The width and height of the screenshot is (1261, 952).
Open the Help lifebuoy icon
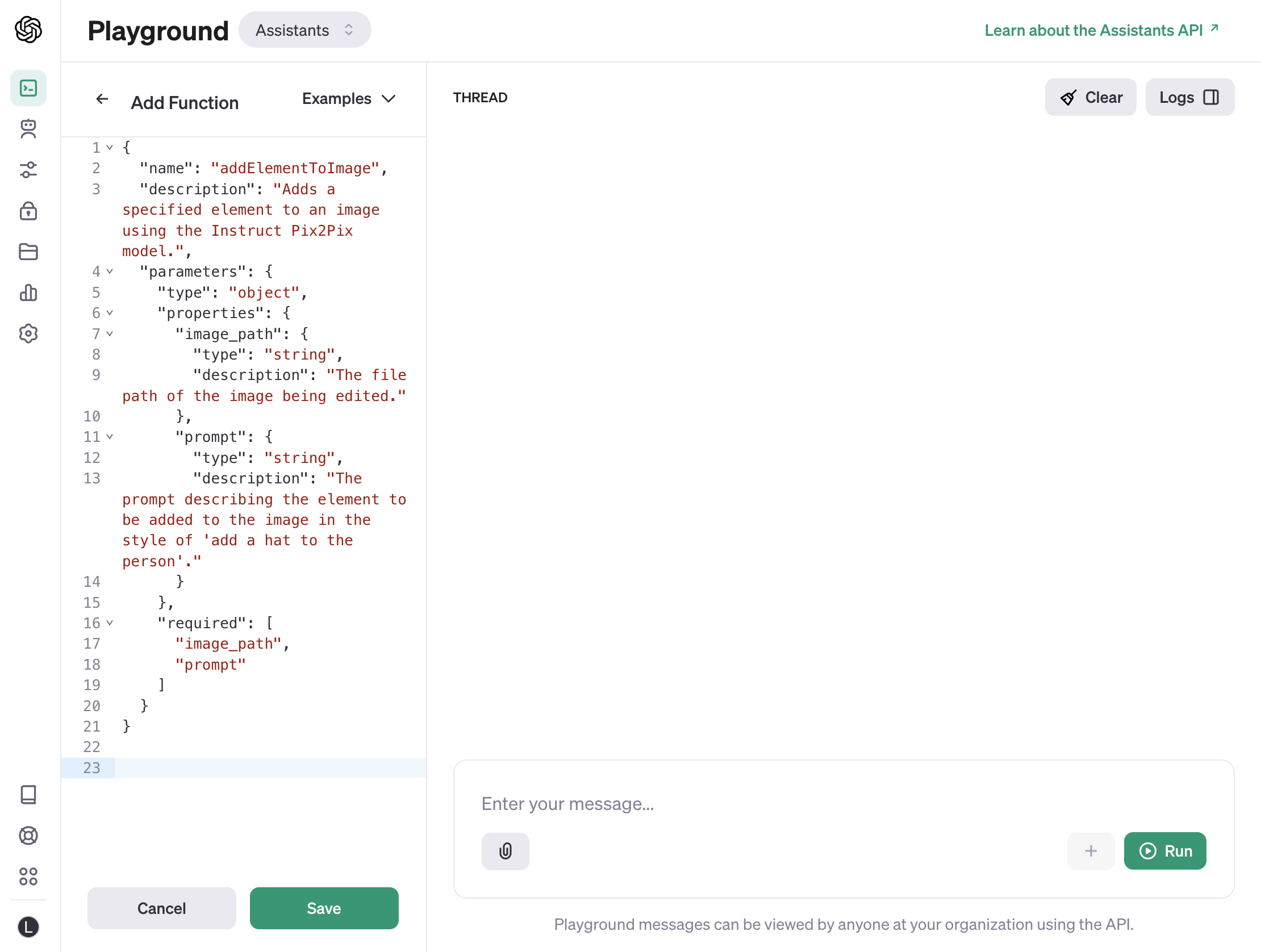point(28,835)
